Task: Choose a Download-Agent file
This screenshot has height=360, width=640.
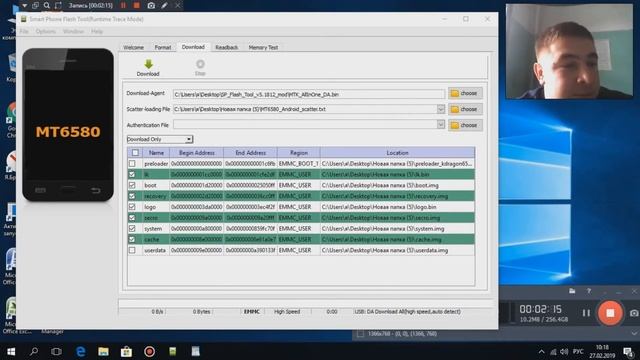Action: (x=465, y=93)
